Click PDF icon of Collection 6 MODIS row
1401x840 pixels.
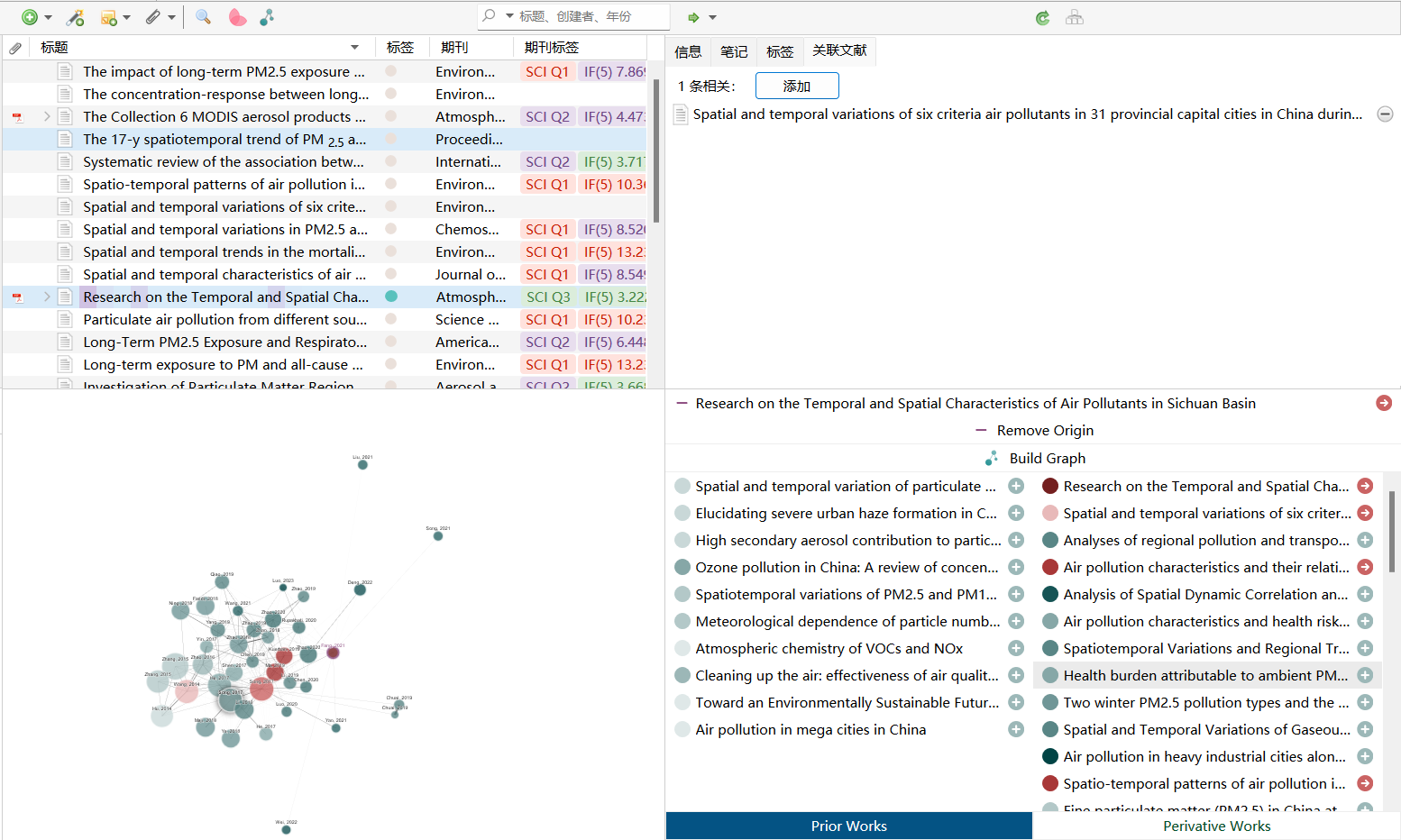[16, 117]
